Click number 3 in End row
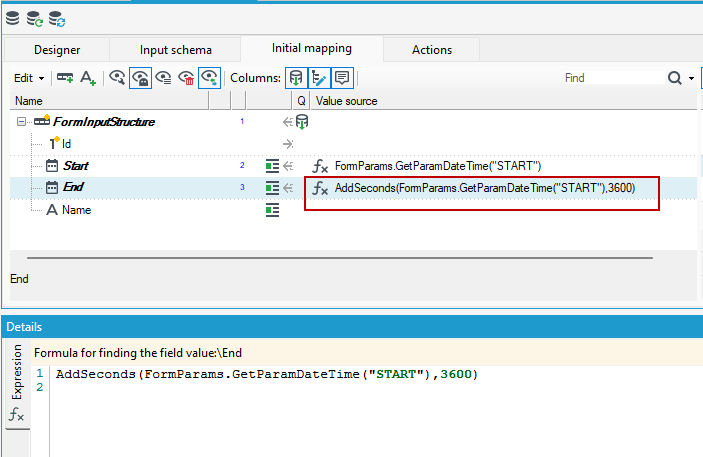Viewport: 703px width, 457px height. point(242,187)
